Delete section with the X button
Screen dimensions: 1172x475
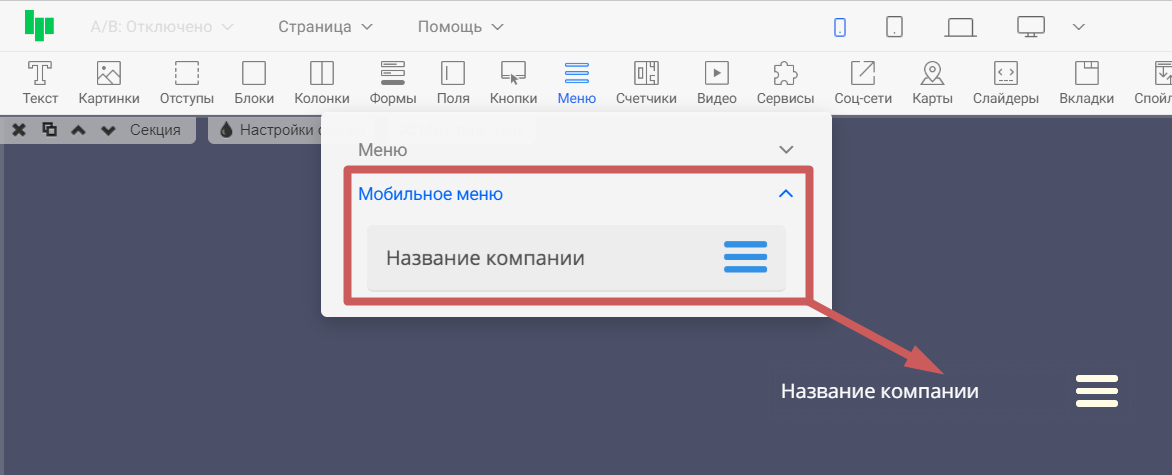click(x=19, y=130)
